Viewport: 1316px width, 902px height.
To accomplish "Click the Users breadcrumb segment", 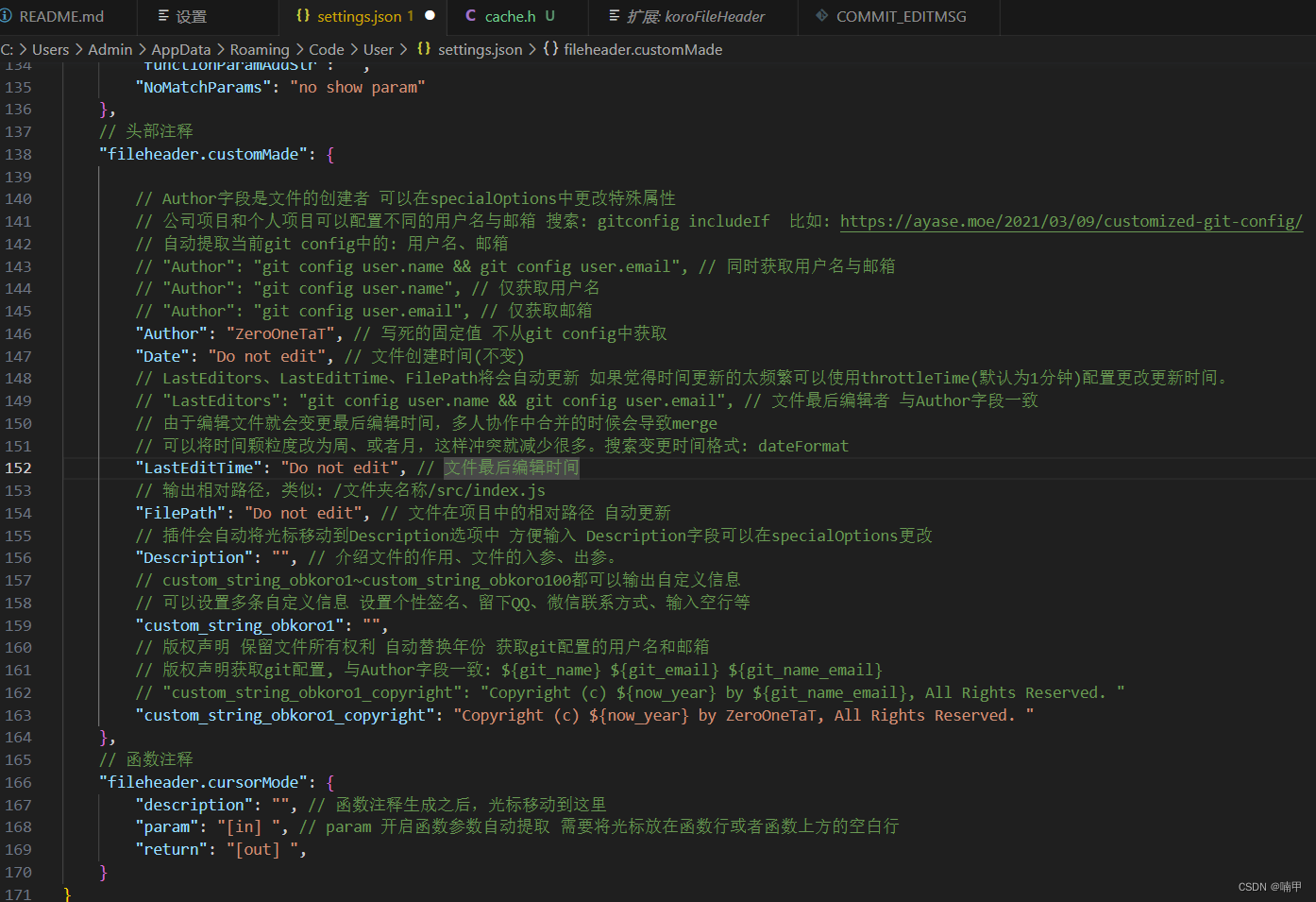I will tap(50, 50).
